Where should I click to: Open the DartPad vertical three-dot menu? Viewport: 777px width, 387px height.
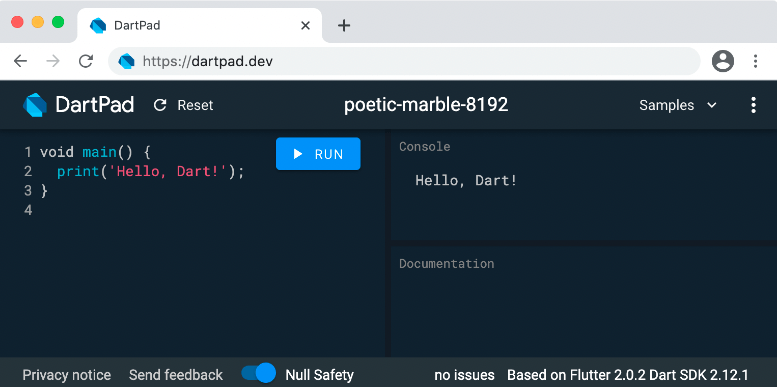[753, 105]
